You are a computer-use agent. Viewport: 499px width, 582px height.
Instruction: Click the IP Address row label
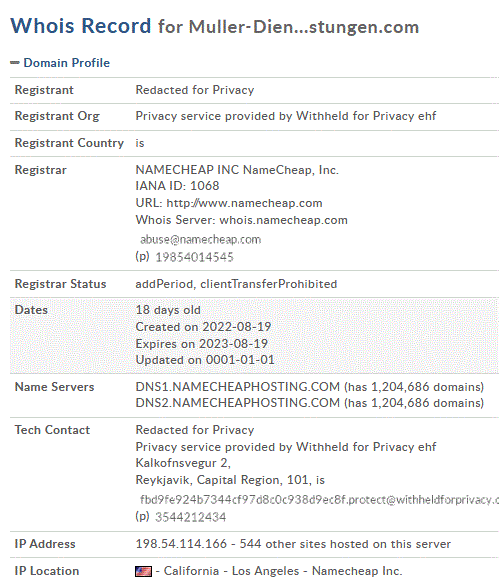45,544
